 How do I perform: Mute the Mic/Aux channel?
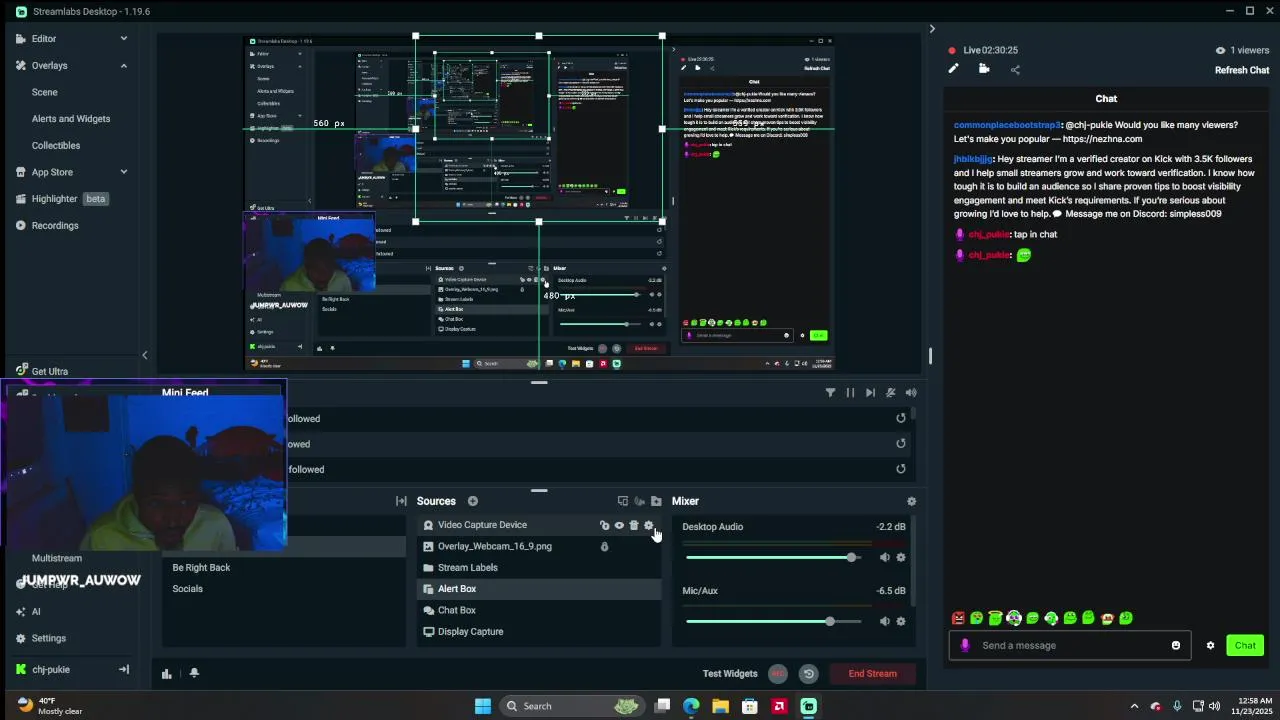pyautogui.click(x=884, y=621)
